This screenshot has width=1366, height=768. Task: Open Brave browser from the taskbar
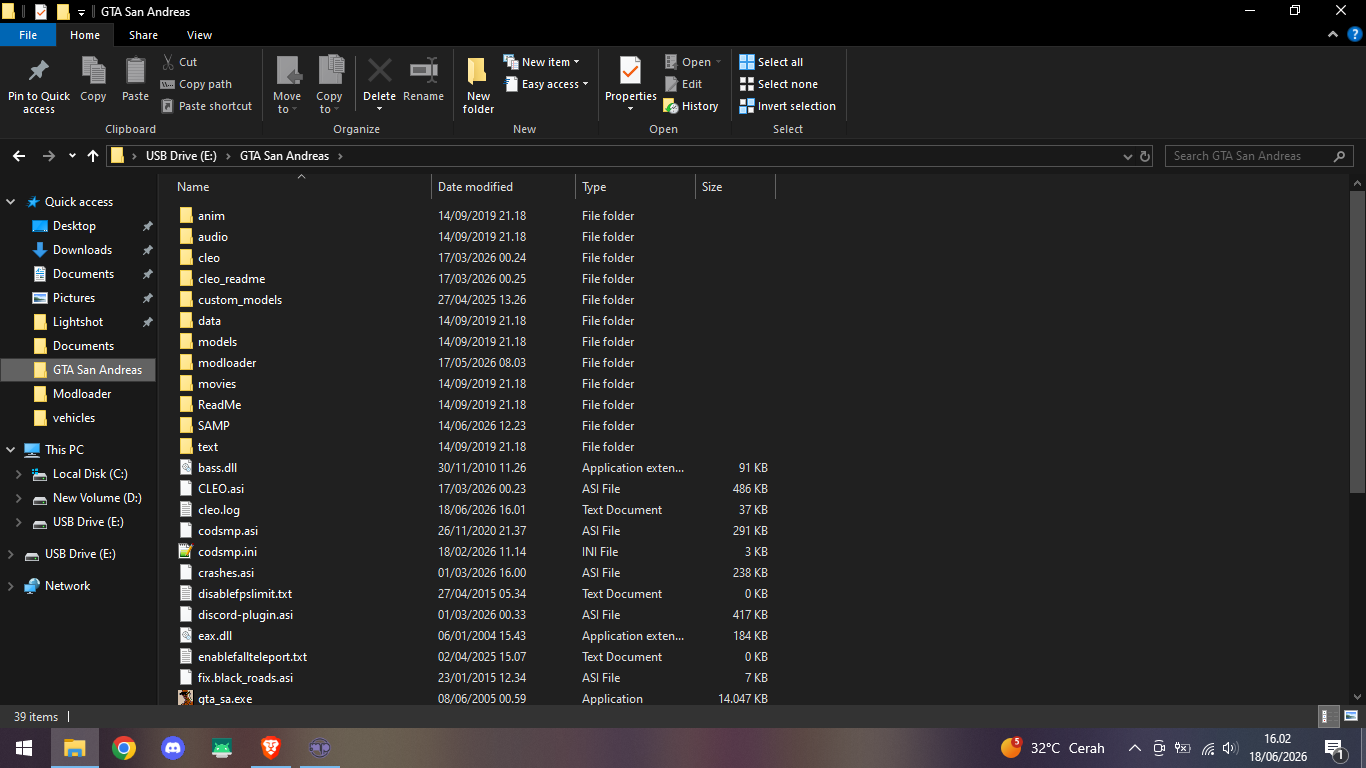pyautogui.click(x=271, y=748)
